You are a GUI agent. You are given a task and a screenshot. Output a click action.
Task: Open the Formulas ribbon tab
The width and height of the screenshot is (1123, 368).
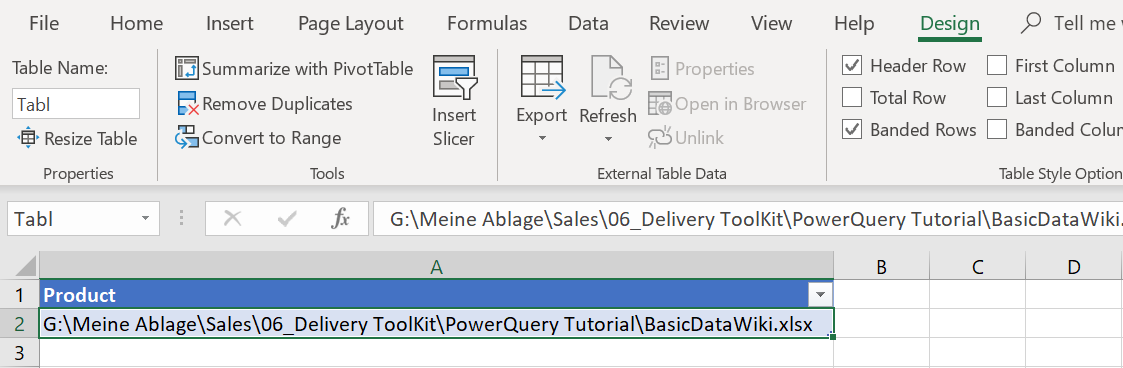pyautogui.click(x=487, y=24)
